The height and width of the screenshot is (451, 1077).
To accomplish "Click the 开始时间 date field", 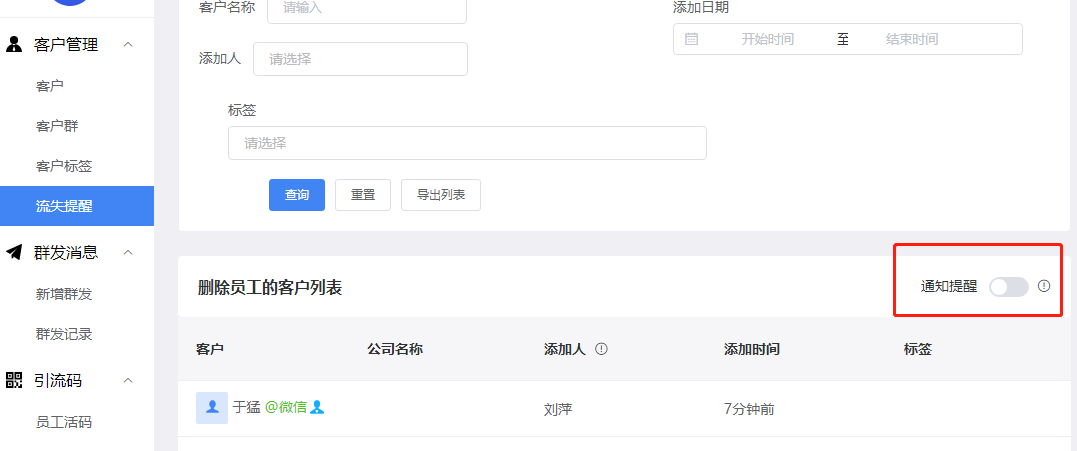I will click(x=767, y=39).
